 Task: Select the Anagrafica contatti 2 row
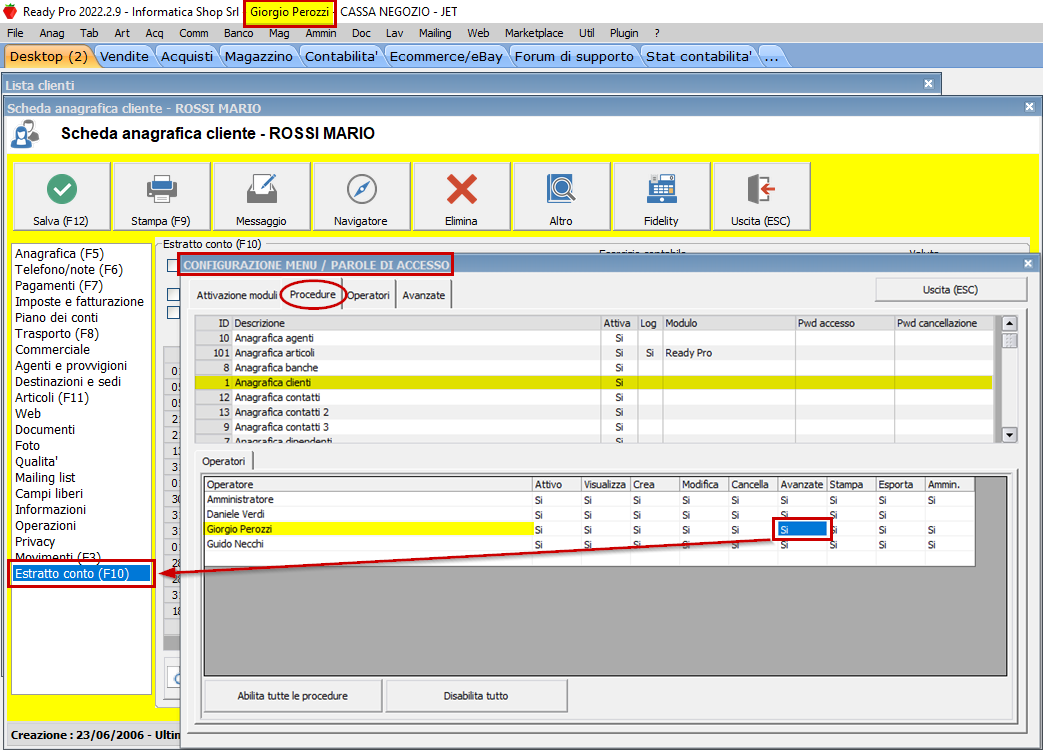click(593, 412)
